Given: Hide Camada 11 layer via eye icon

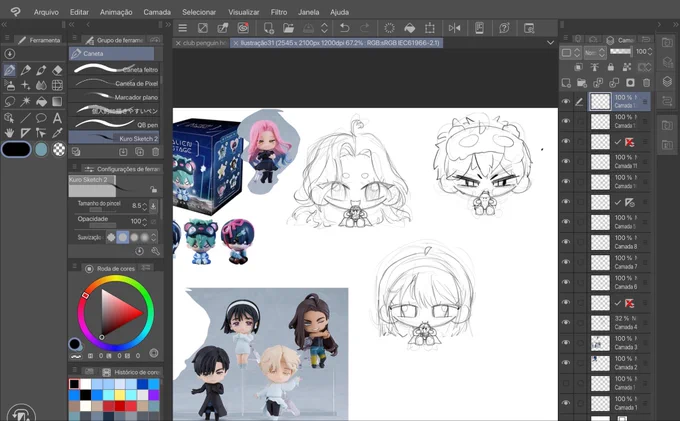Looking at the screenshot, I should (x=566, y=161).
